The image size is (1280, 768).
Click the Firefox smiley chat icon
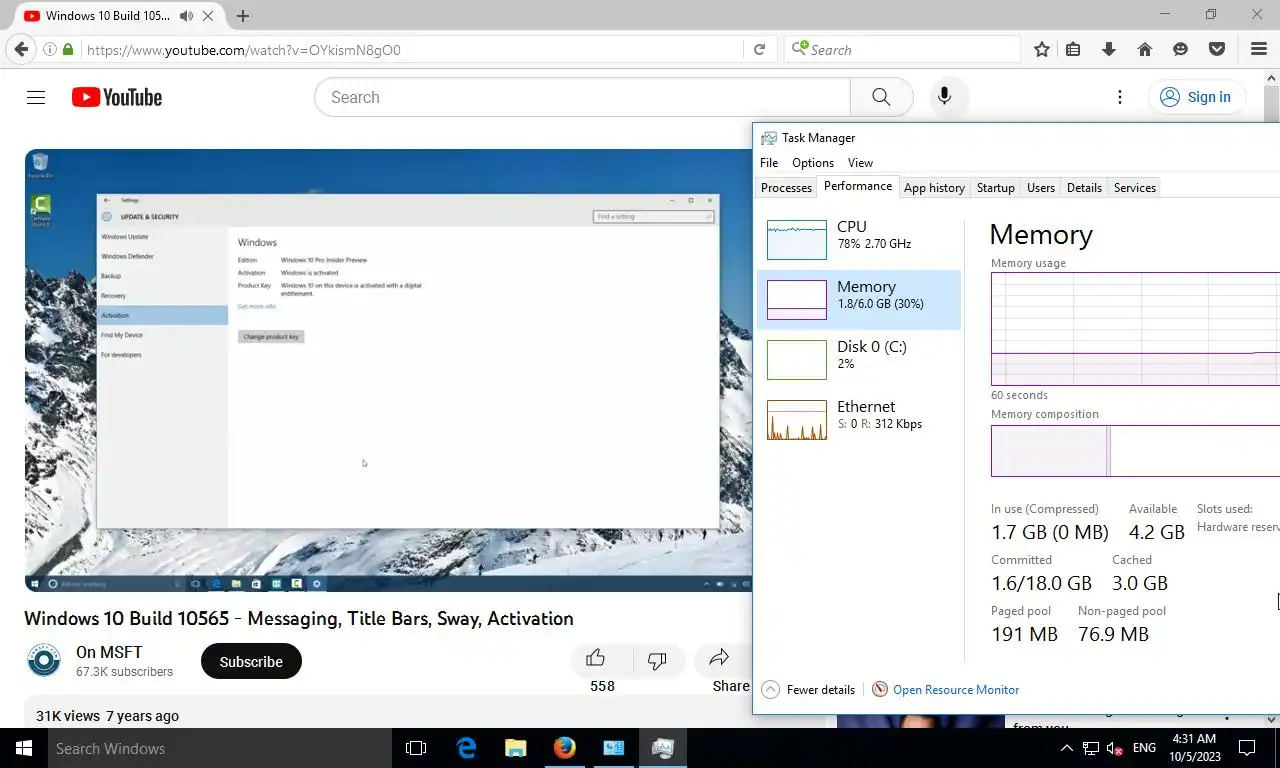(1181, 50)
